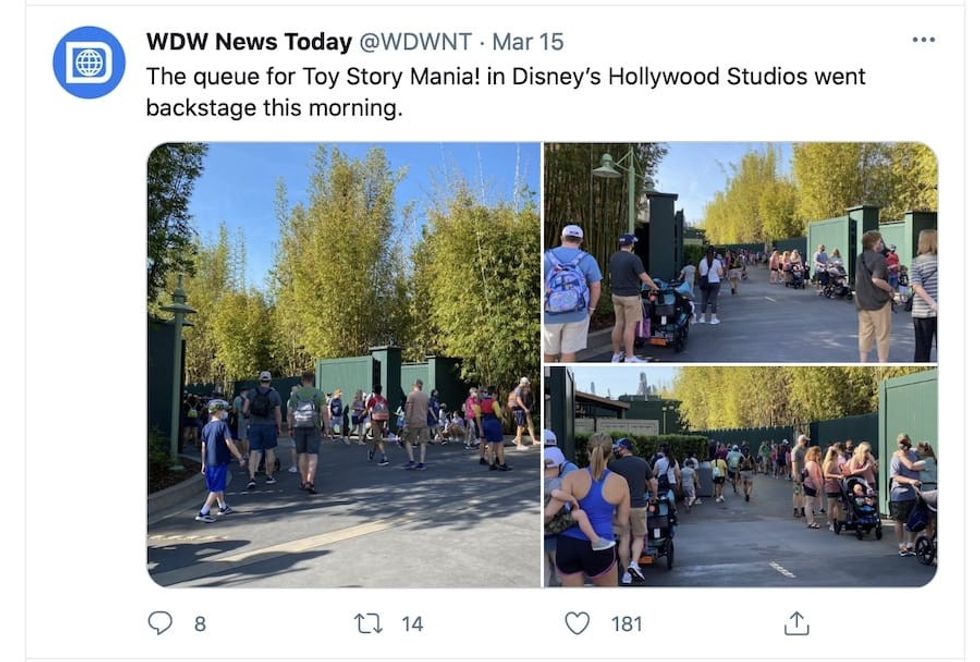Image resolution: width=980 pixels, height=662 pixels.
Task: Click the globe logo inside the avatar
Action: click(x=89, y=62)
